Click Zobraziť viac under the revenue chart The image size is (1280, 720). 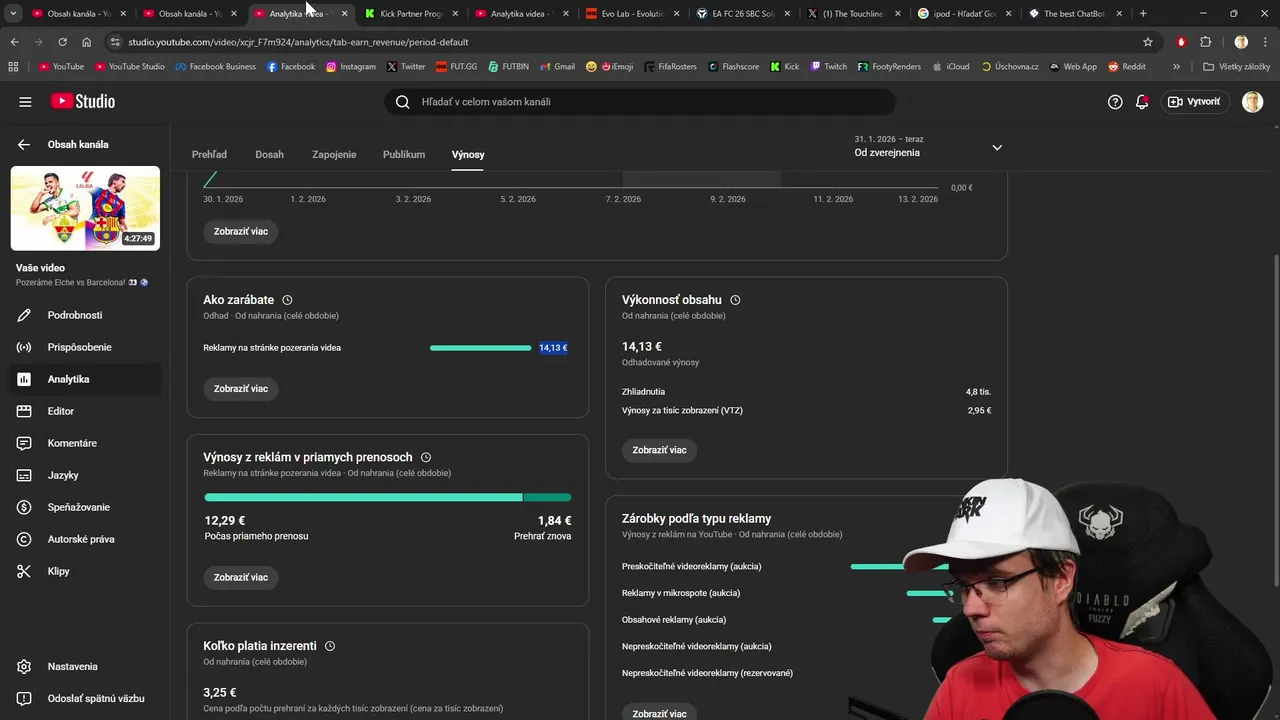point(241,231)
